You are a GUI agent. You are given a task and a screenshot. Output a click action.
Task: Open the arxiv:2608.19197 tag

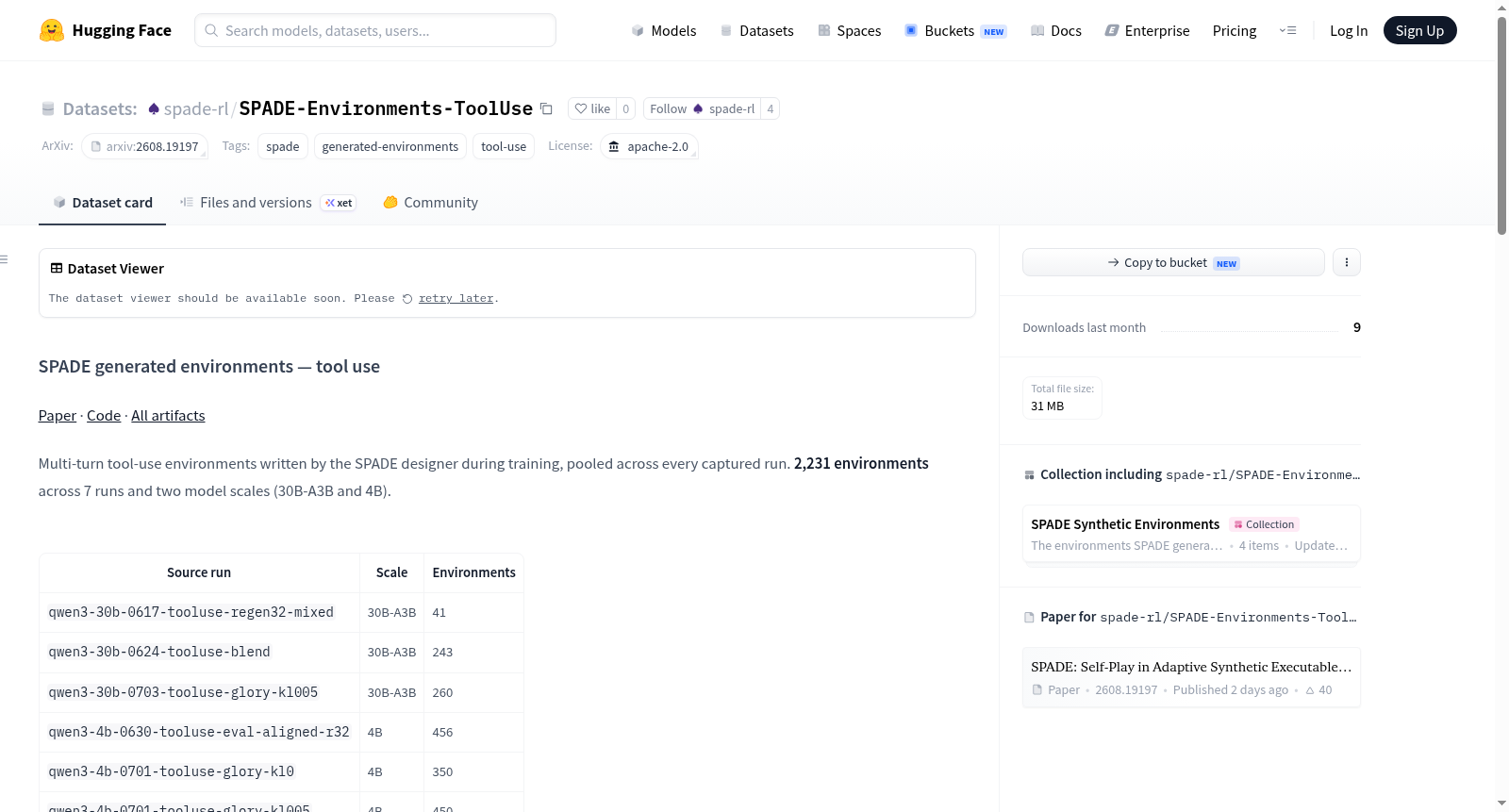(x=144, y=146)
